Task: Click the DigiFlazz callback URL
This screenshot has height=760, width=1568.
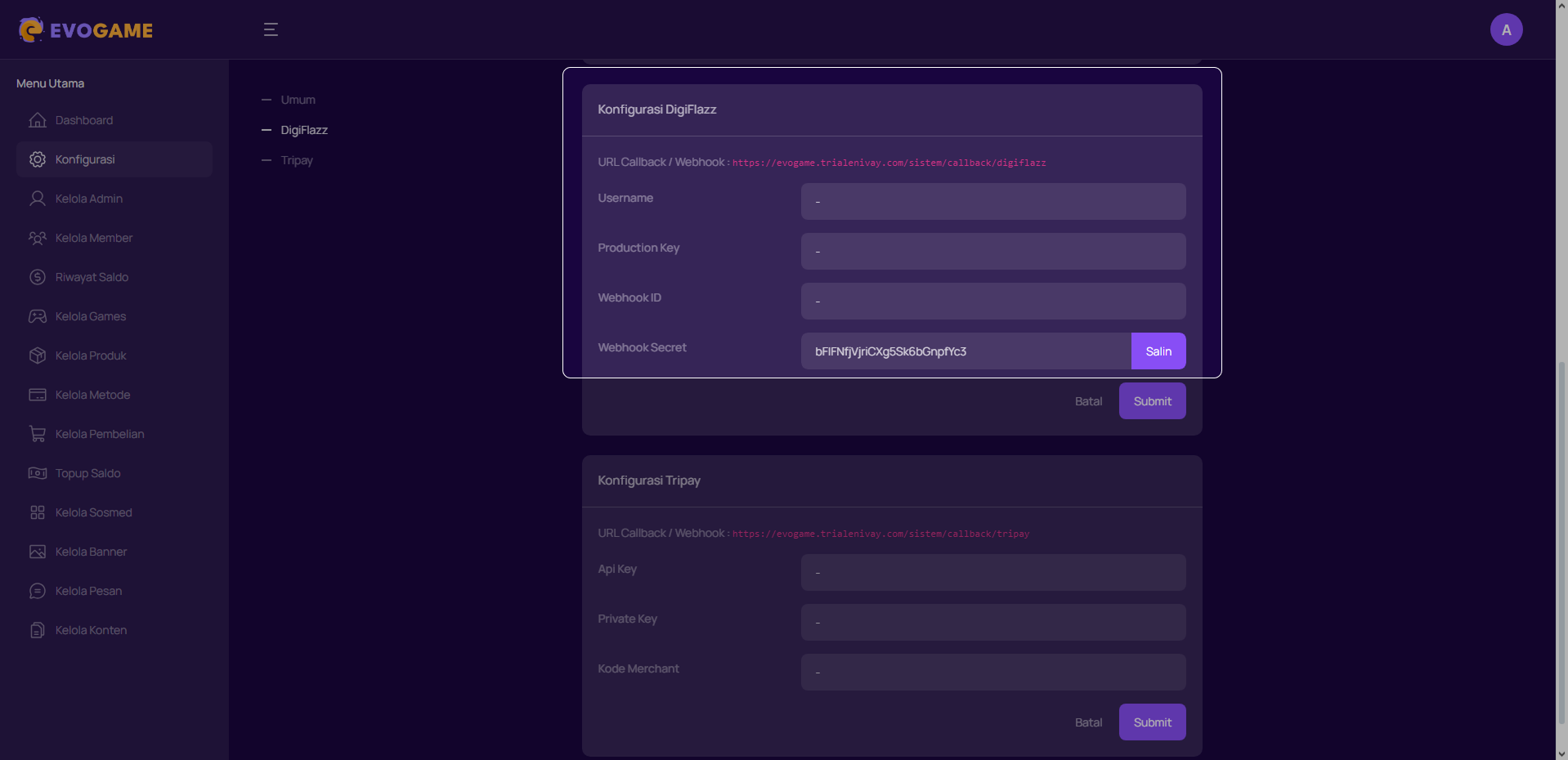Action: 889,163
